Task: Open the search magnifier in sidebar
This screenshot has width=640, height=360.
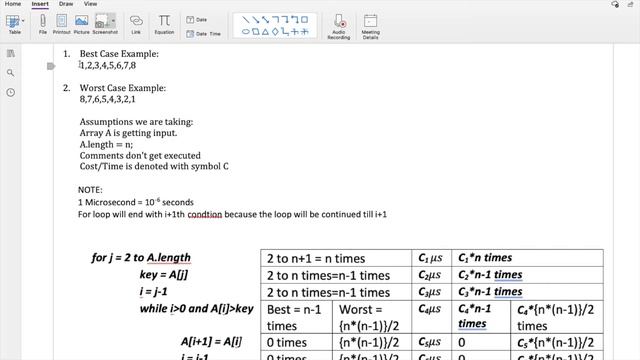Action: click(11, 73)
